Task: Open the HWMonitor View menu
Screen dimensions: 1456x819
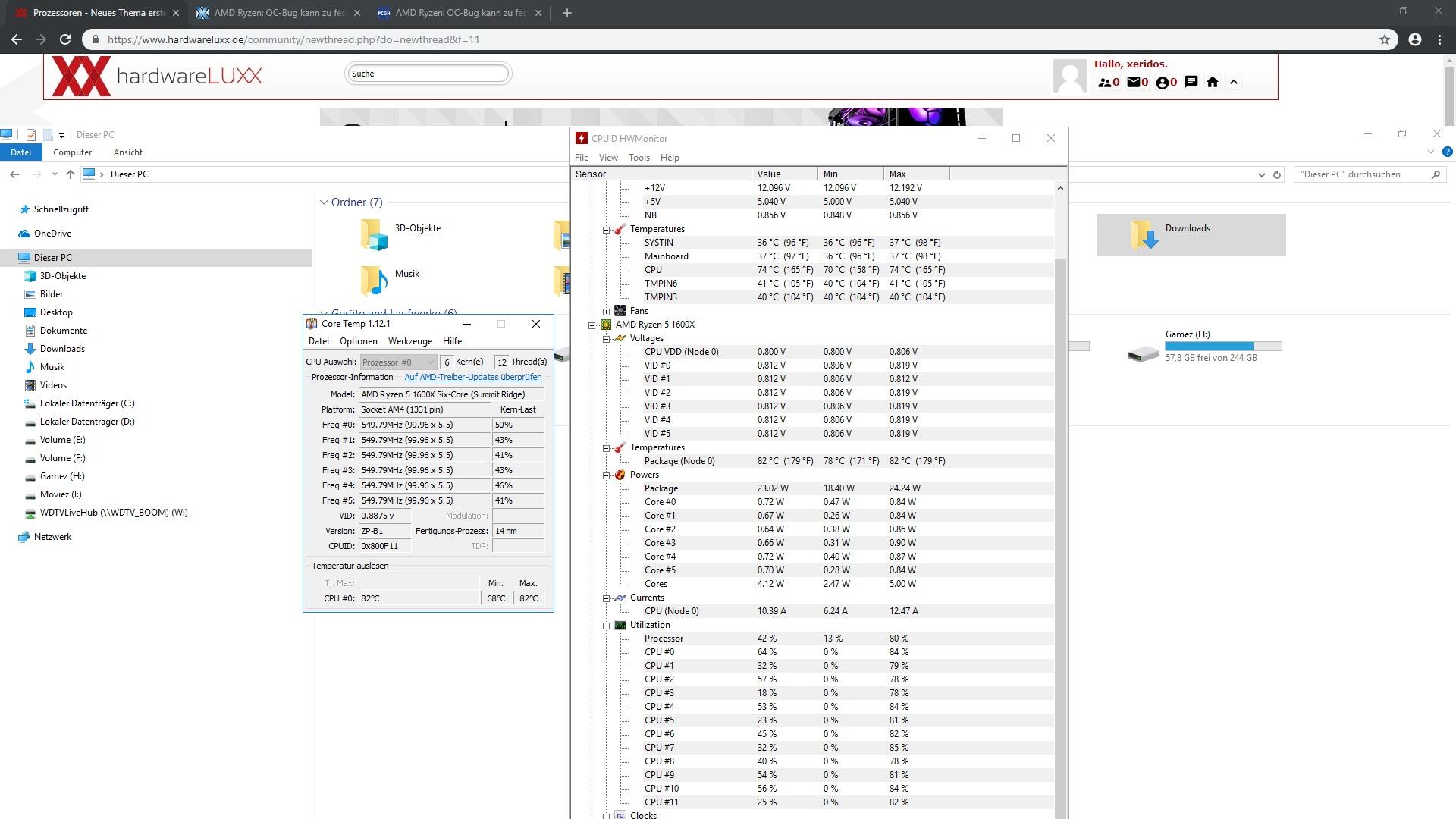Action: coord(608,158)
